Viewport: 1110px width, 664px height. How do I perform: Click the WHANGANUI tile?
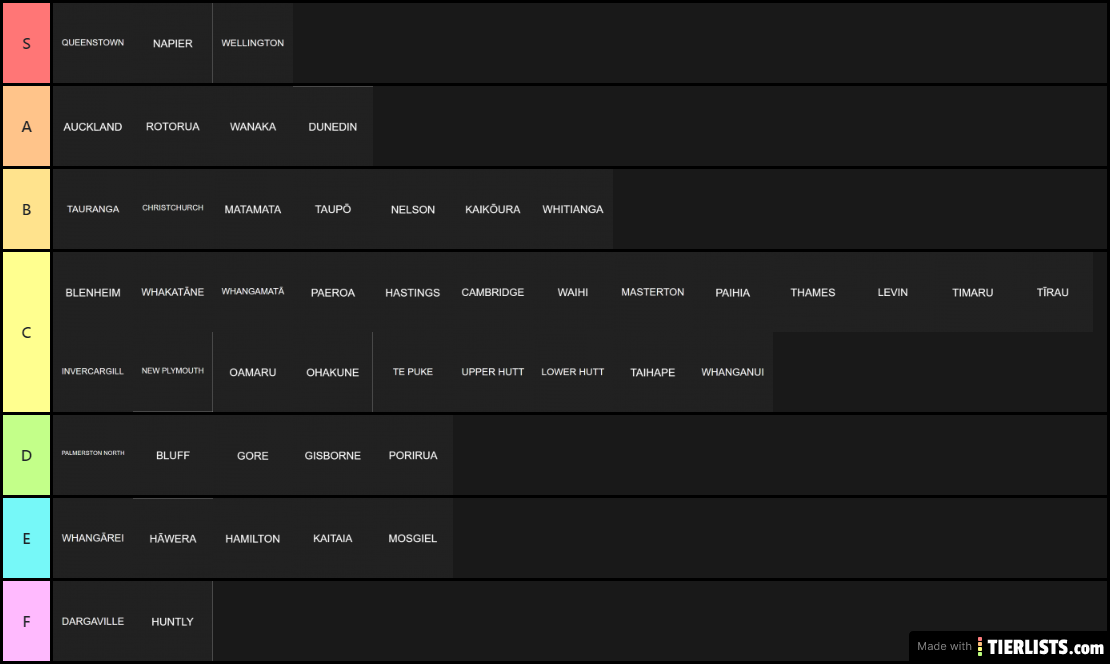733,372
